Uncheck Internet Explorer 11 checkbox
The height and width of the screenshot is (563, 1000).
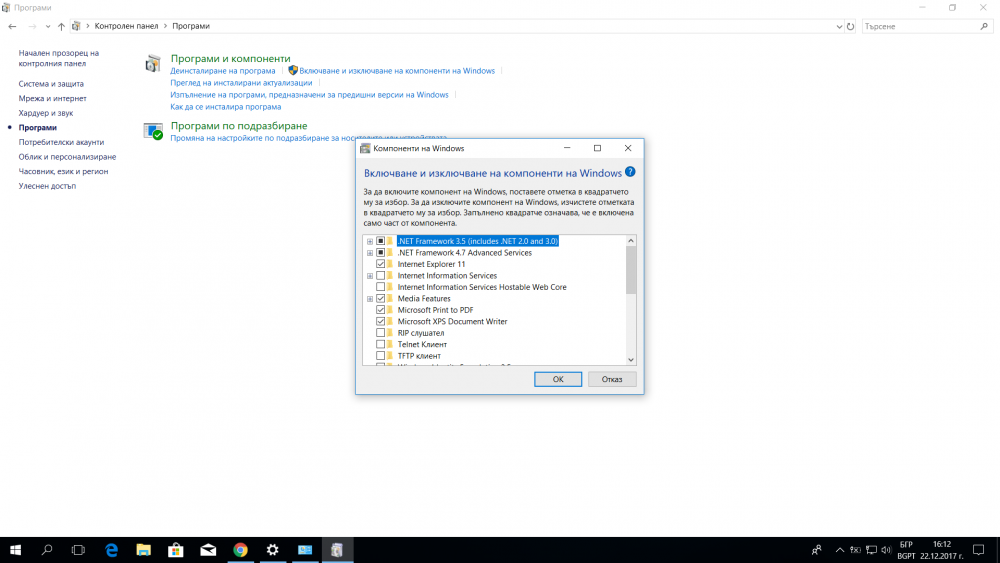381,264
